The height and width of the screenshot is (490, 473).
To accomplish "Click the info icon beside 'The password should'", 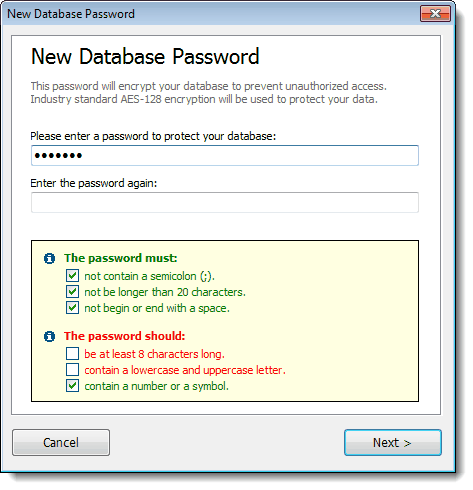I will (x=49, y=336).
